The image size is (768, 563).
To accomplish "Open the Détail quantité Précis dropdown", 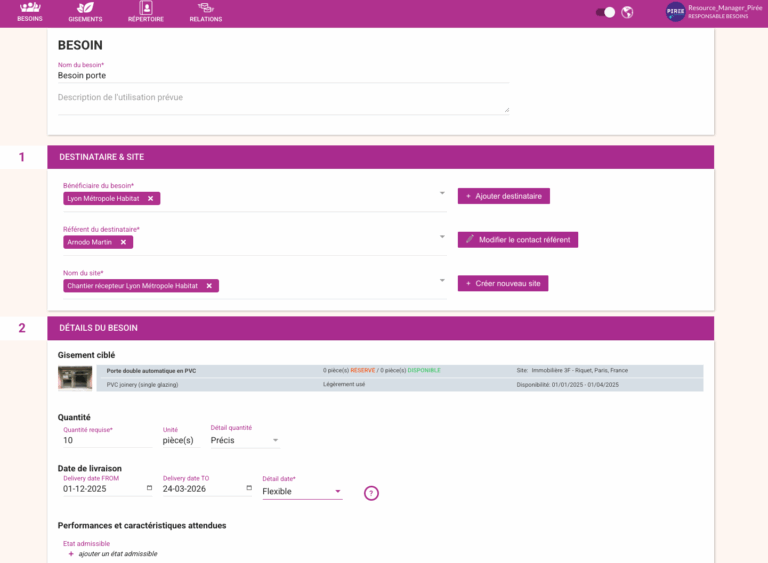I will pyautogui.click(x=275, y=440).
